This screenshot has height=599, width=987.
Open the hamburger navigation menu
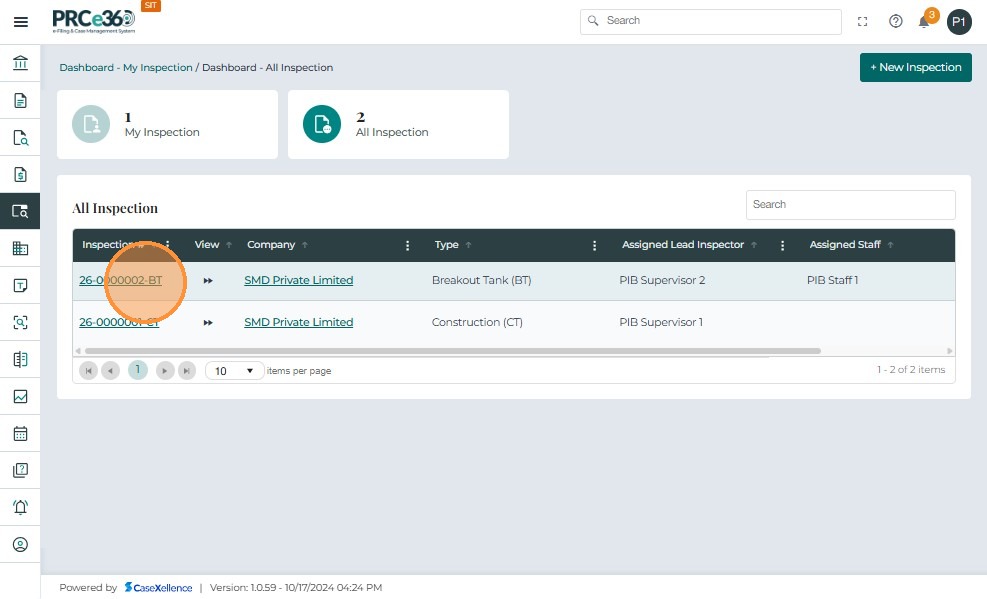(20, 22)
